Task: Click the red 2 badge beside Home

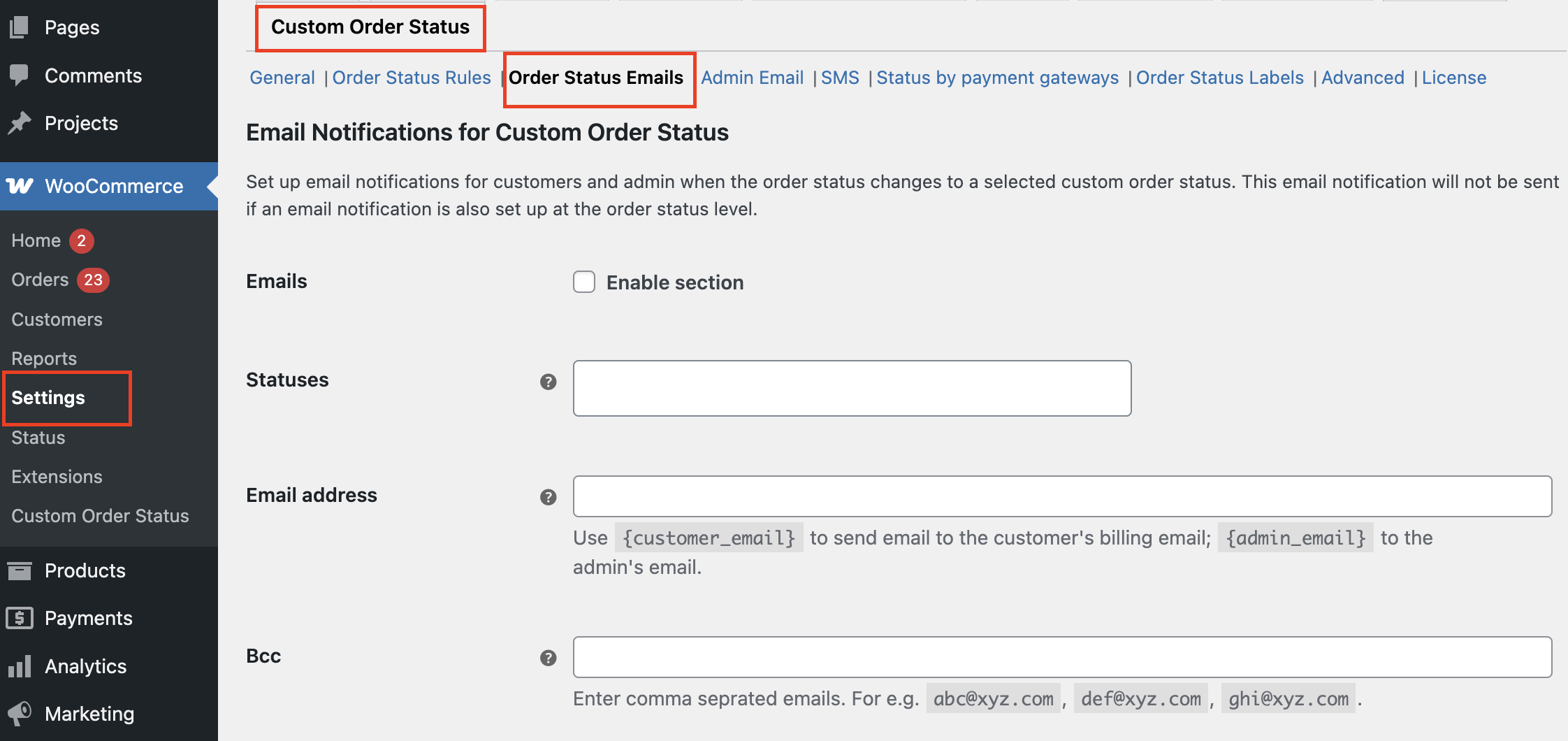Action: (82, 240)
